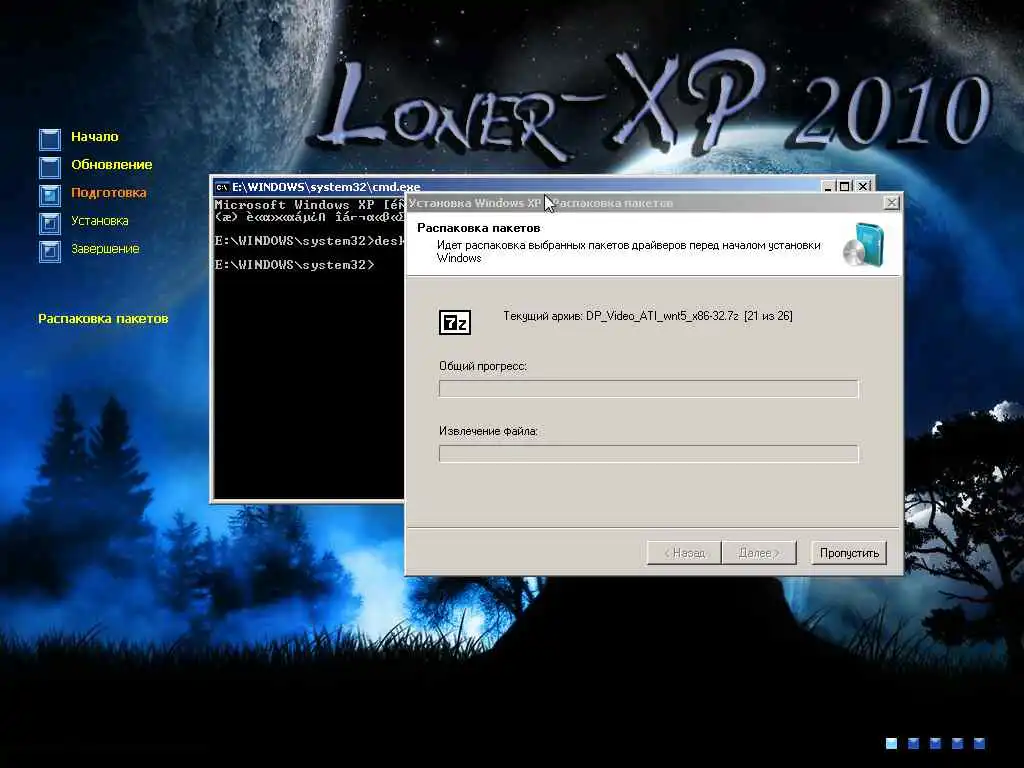Click the last progress square at bottom right
1024x768 pixels.
click(979, 743)
